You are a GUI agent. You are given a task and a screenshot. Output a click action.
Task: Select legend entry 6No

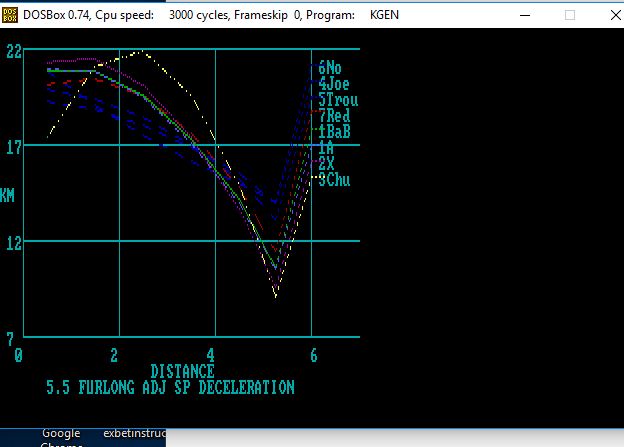point(330,68)
